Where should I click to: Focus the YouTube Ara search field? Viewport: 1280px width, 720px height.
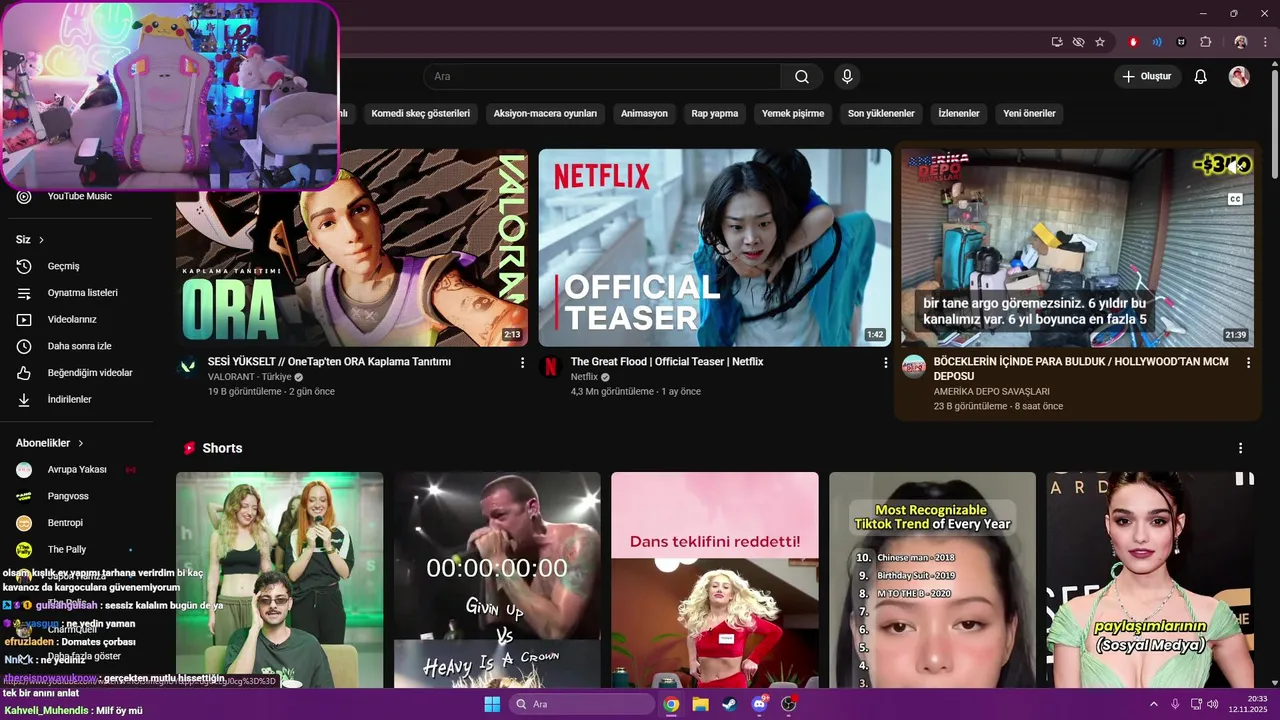pos(603,77)
